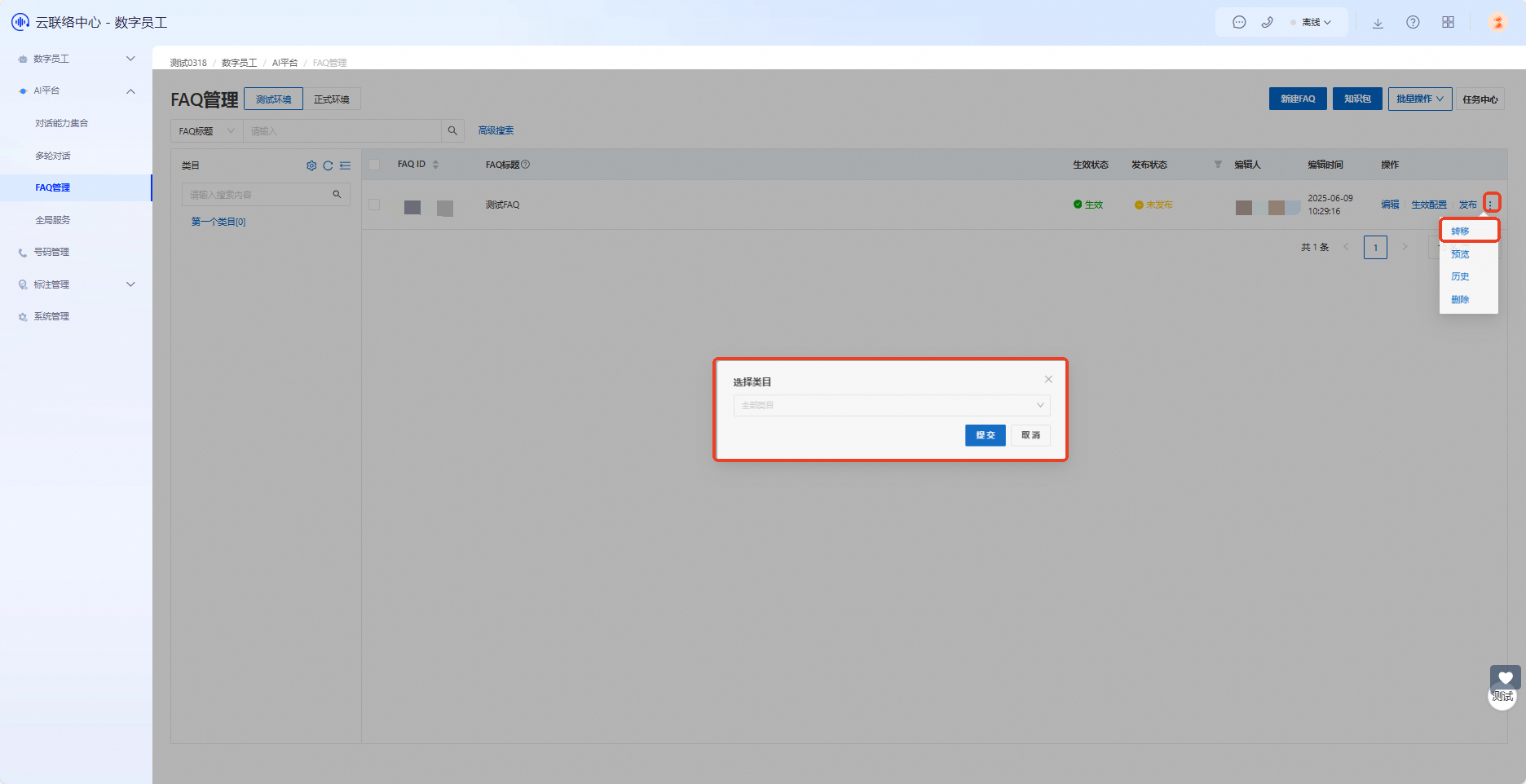Click the download icon in the header
The width and height of the screenshot is (1526, 784).
pyautogui.click(x=1378, y=23)
